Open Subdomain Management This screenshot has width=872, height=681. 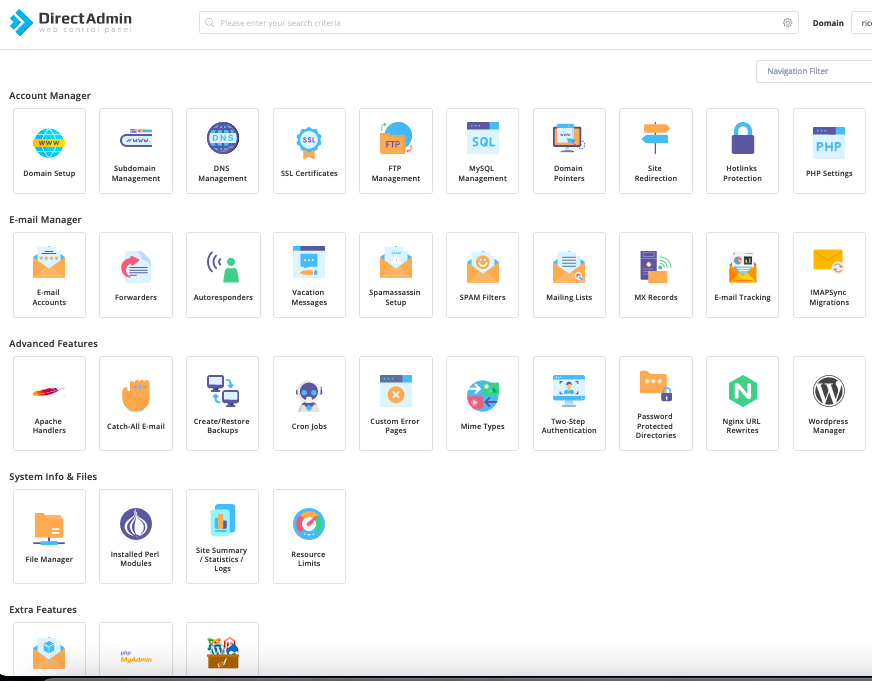point(136,151)
